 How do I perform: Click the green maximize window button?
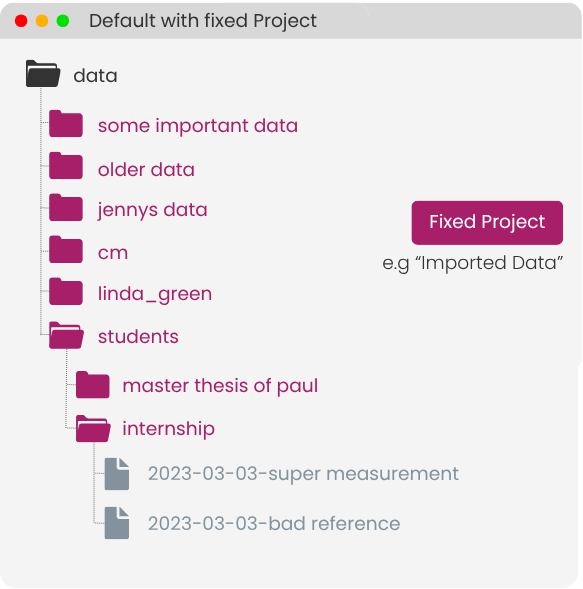click(x=63, y=21)
